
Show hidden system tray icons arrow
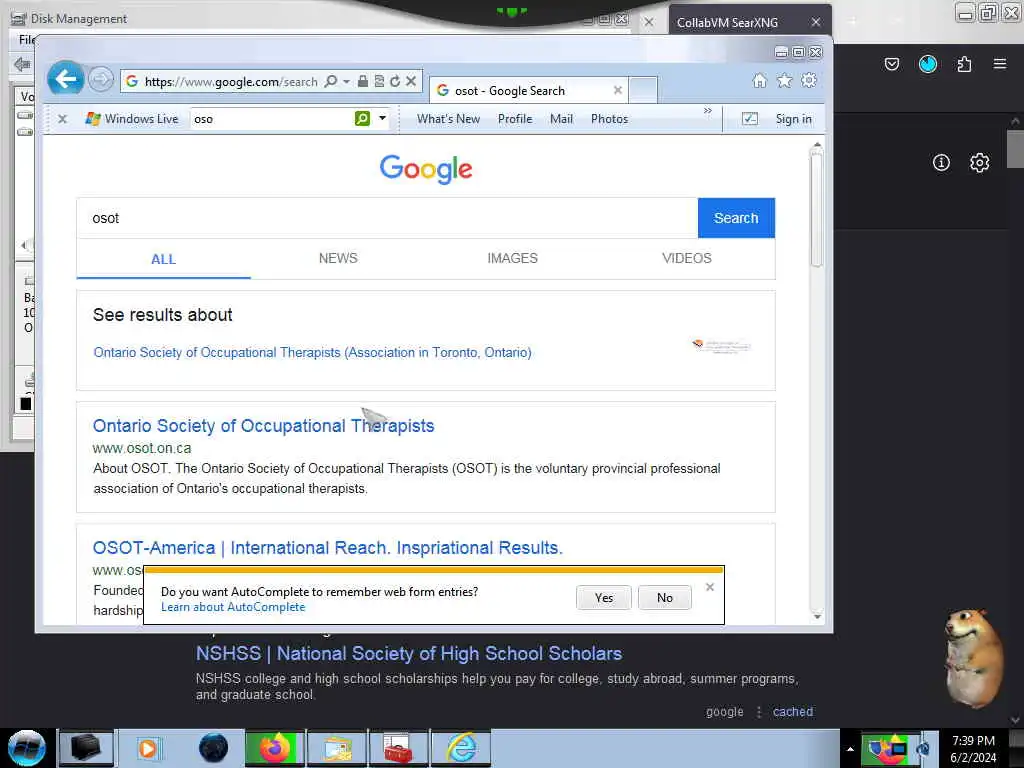(850, 748)
